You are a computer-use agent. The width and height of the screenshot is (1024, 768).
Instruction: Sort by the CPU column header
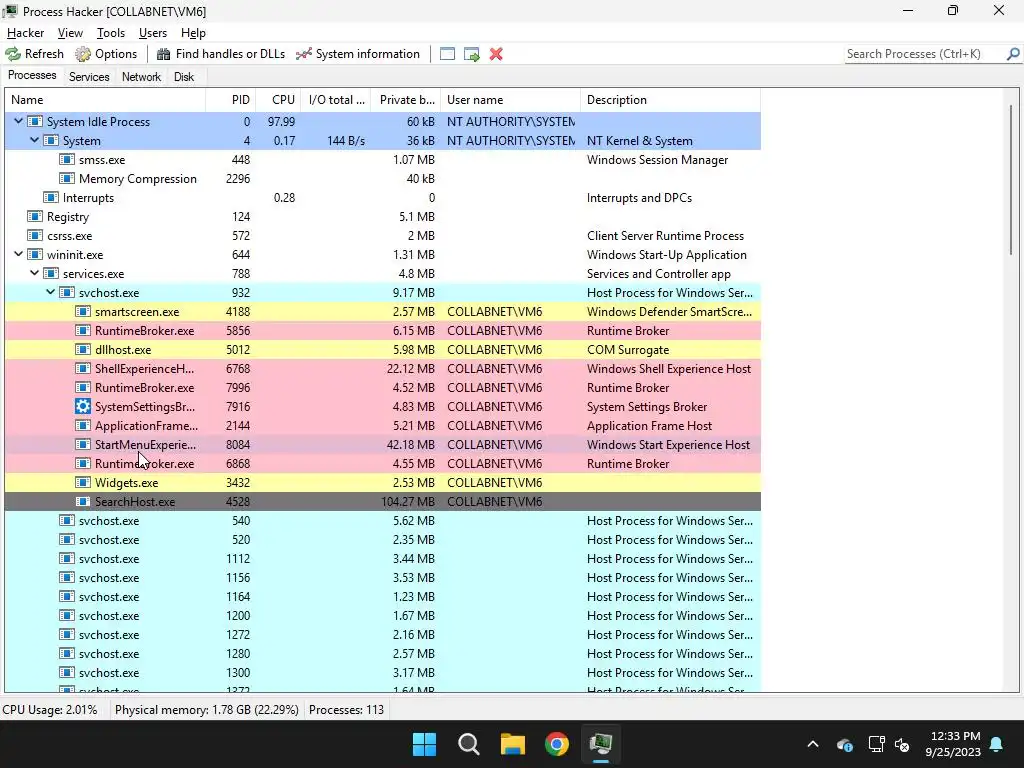coord(278,100)
